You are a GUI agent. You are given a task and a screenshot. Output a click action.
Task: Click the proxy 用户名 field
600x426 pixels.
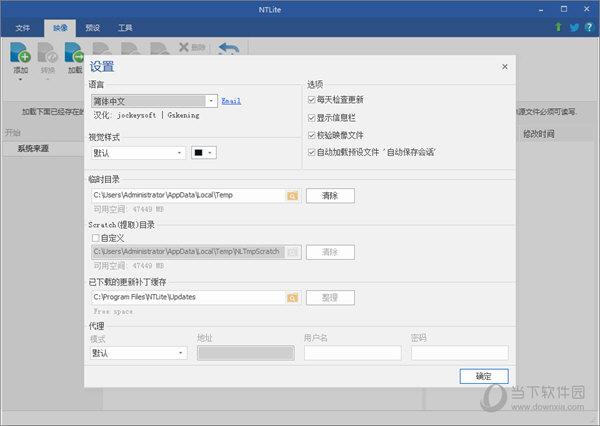coord(352,353)
